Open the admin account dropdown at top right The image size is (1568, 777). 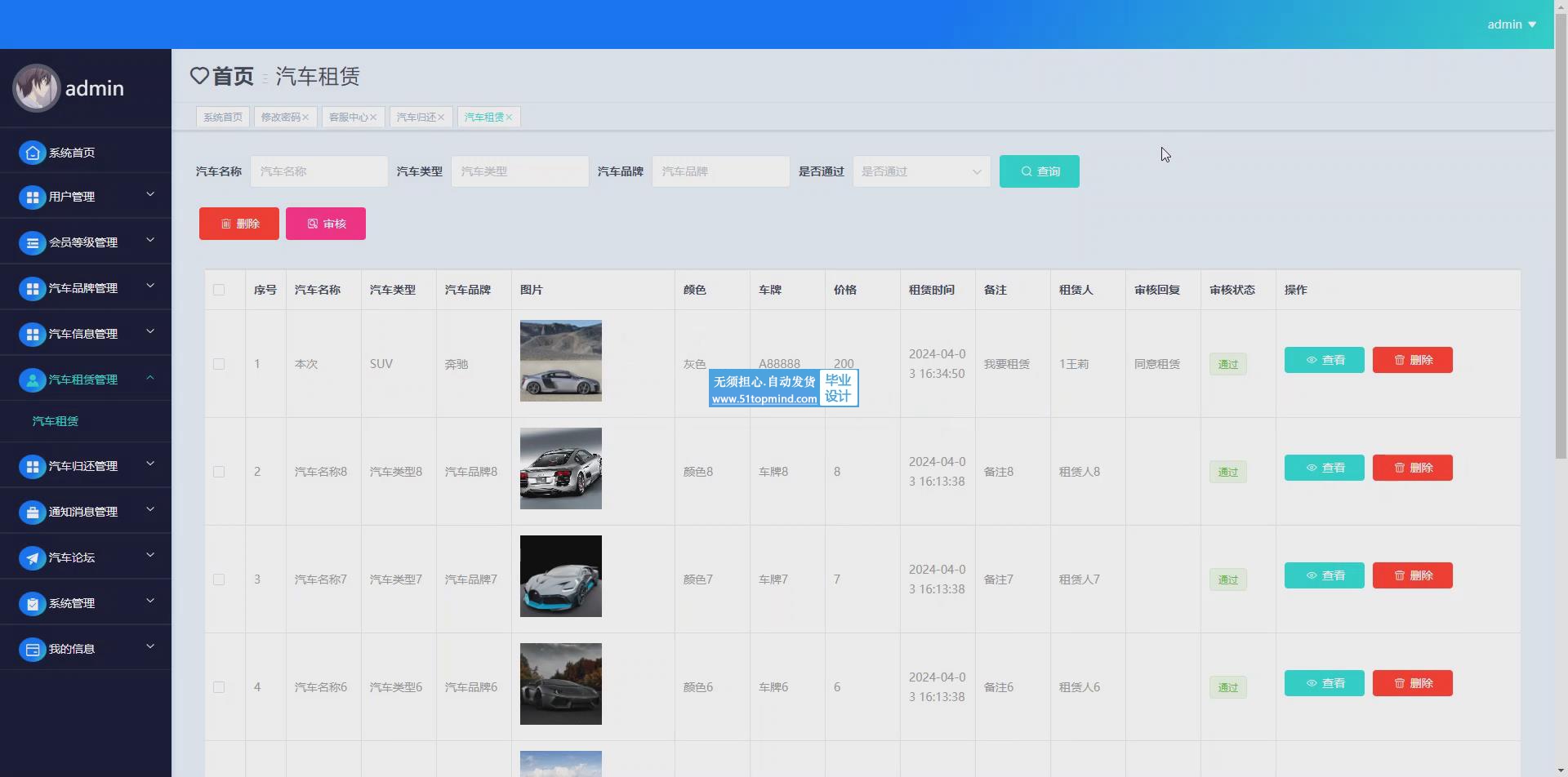coord(1512,24)
